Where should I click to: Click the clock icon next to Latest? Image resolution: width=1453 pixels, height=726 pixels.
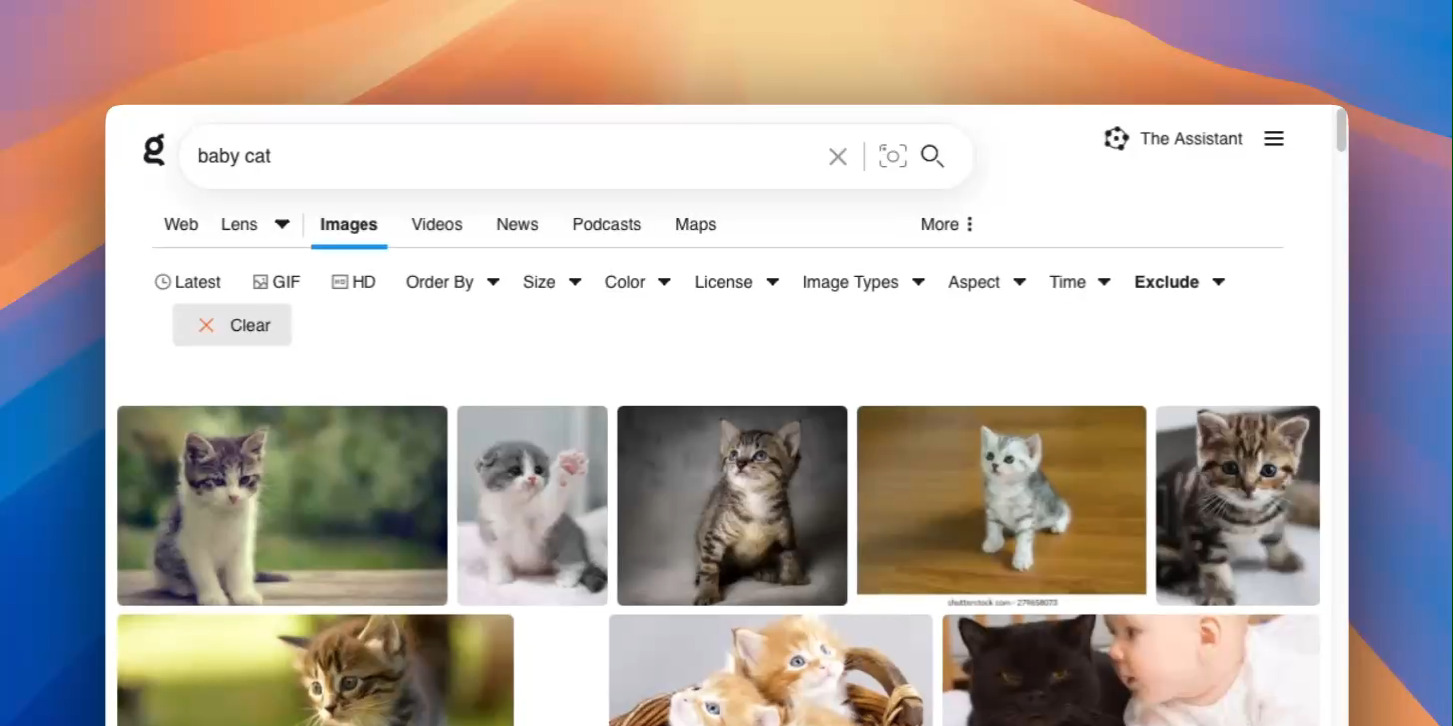tap(162, 281)
